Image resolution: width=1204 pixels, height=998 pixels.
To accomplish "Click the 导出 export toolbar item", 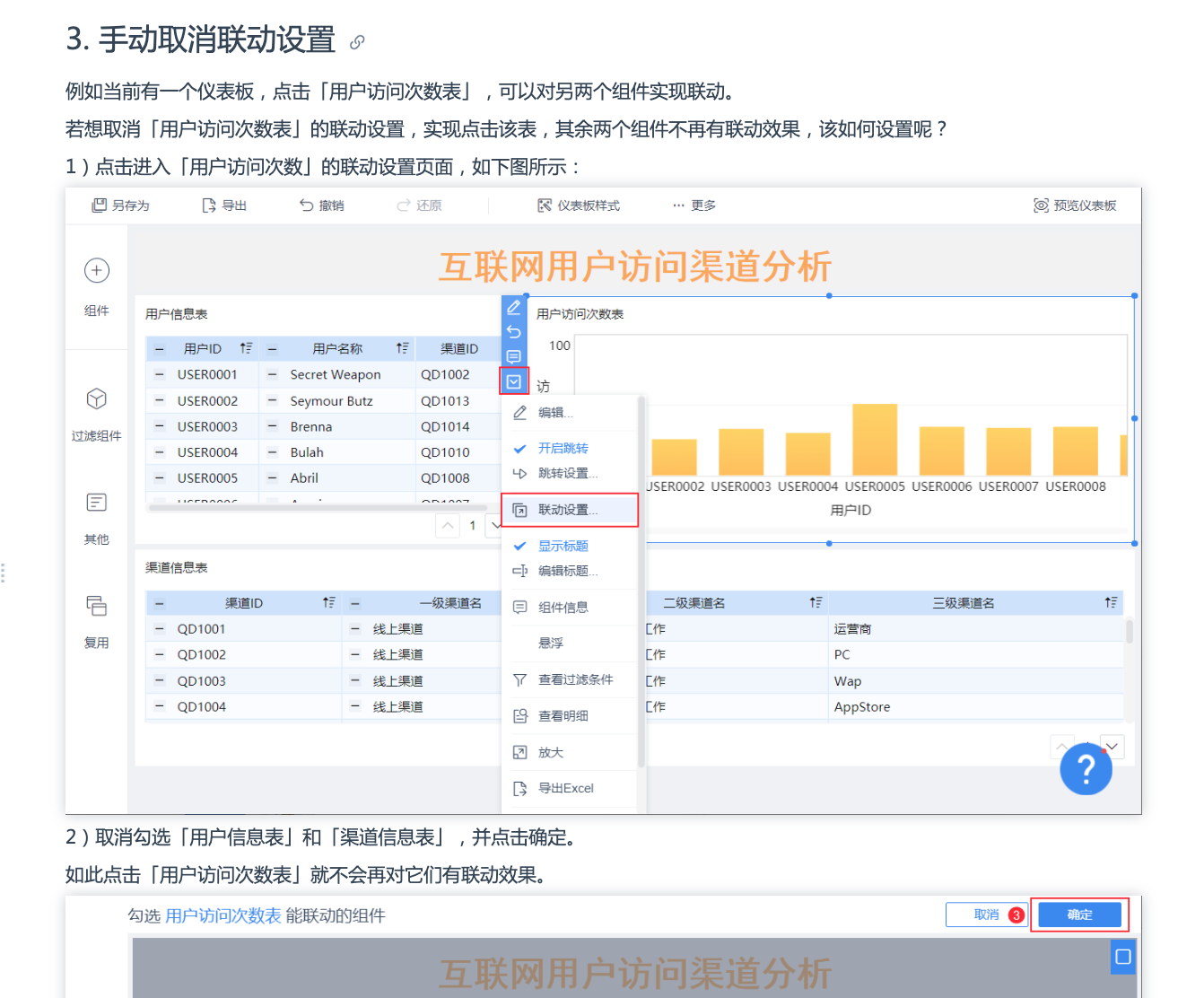I will (224, 206).
